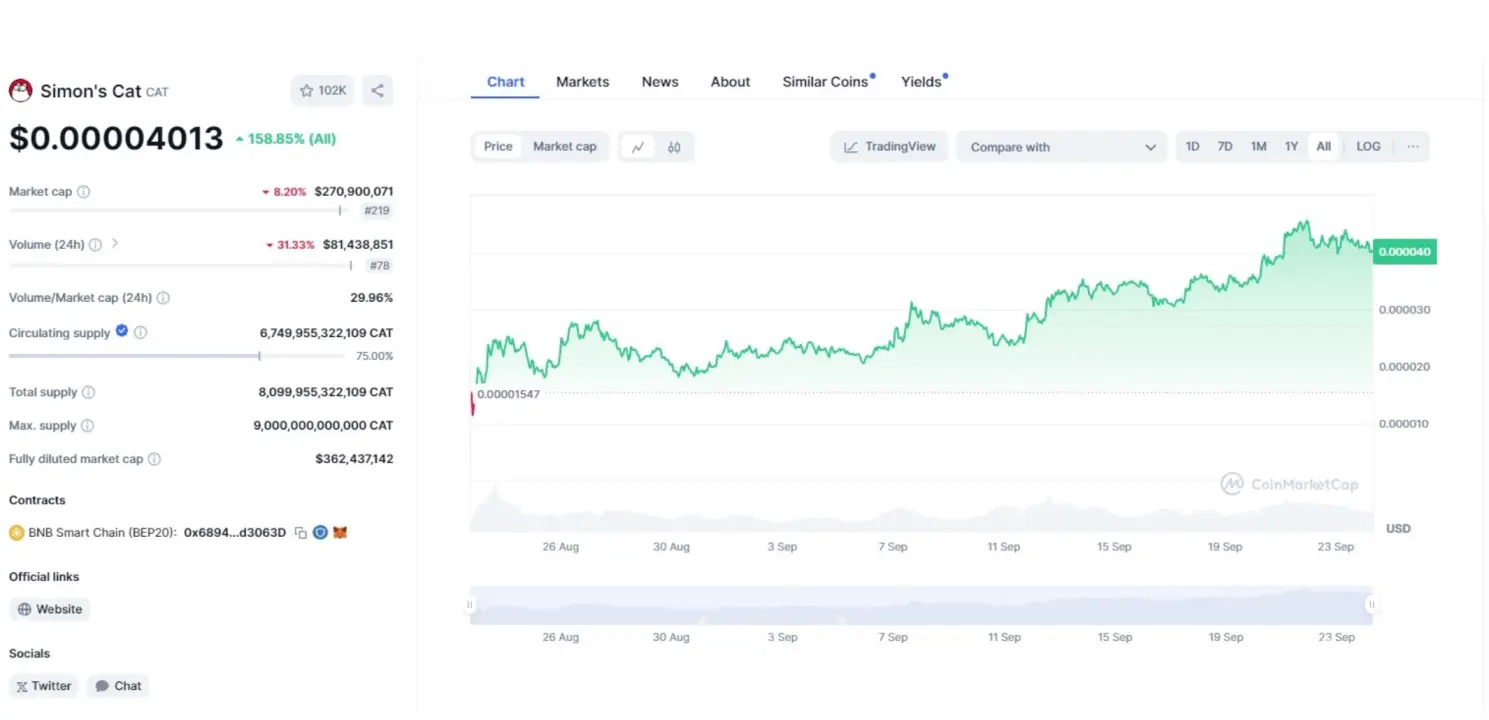Copy the contract address with copy icon
This screenshot has width=1489, height=720.
(300, 533)
